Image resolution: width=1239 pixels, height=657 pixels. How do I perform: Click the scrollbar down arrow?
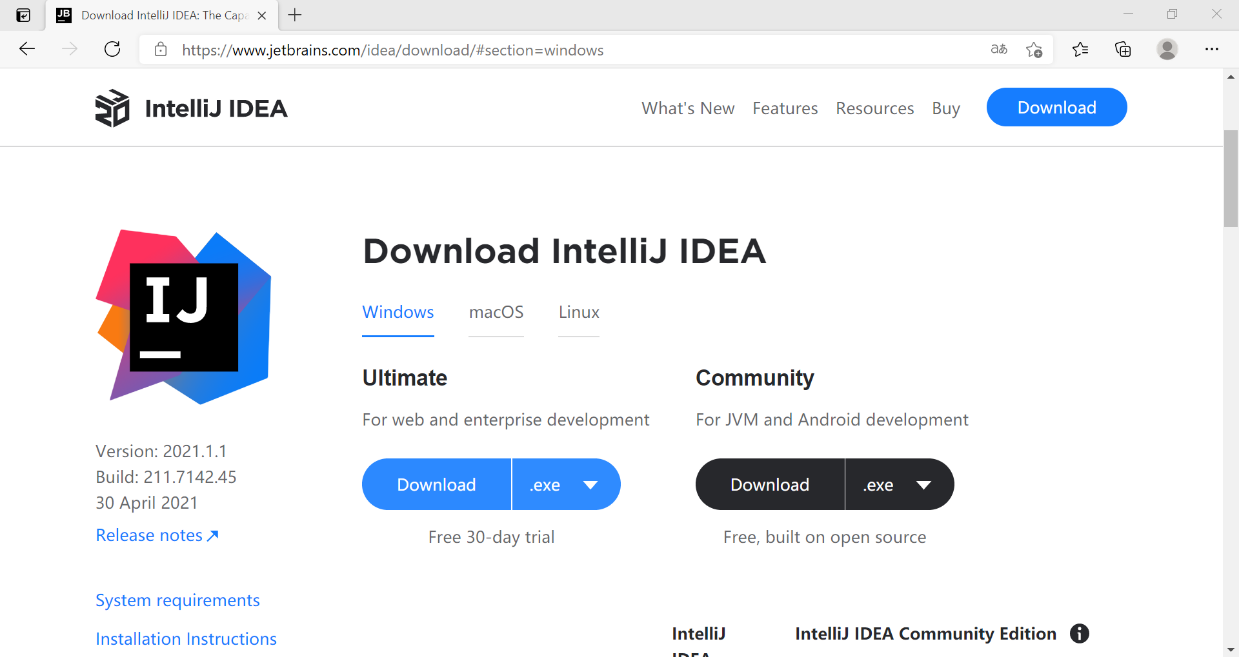(x=1231, y=648)
